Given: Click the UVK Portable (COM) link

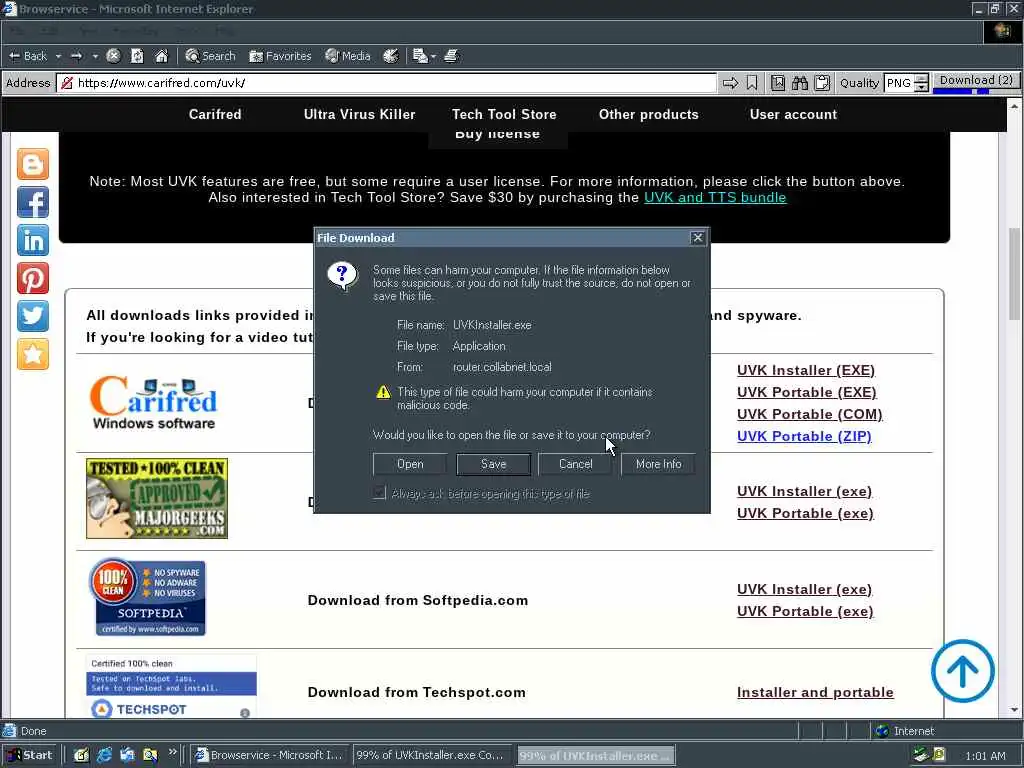Looking at the screenshot, I should click(x=810, y=414).
